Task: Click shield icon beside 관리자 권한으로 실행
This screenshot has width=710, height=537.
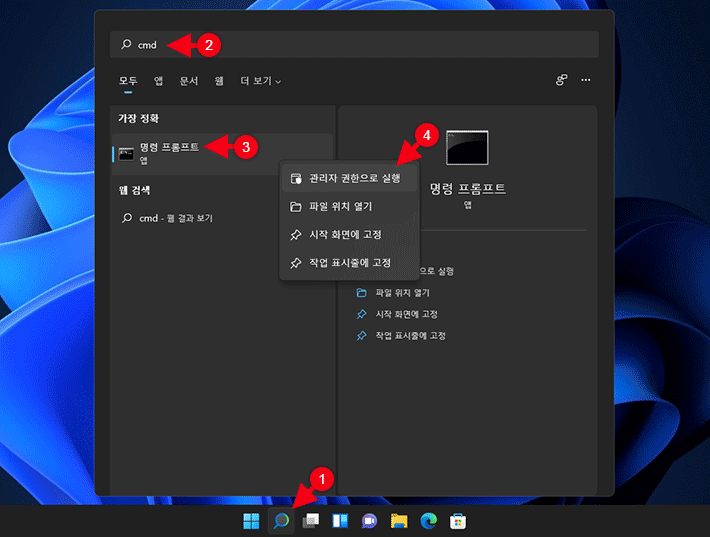Action: 296,178
